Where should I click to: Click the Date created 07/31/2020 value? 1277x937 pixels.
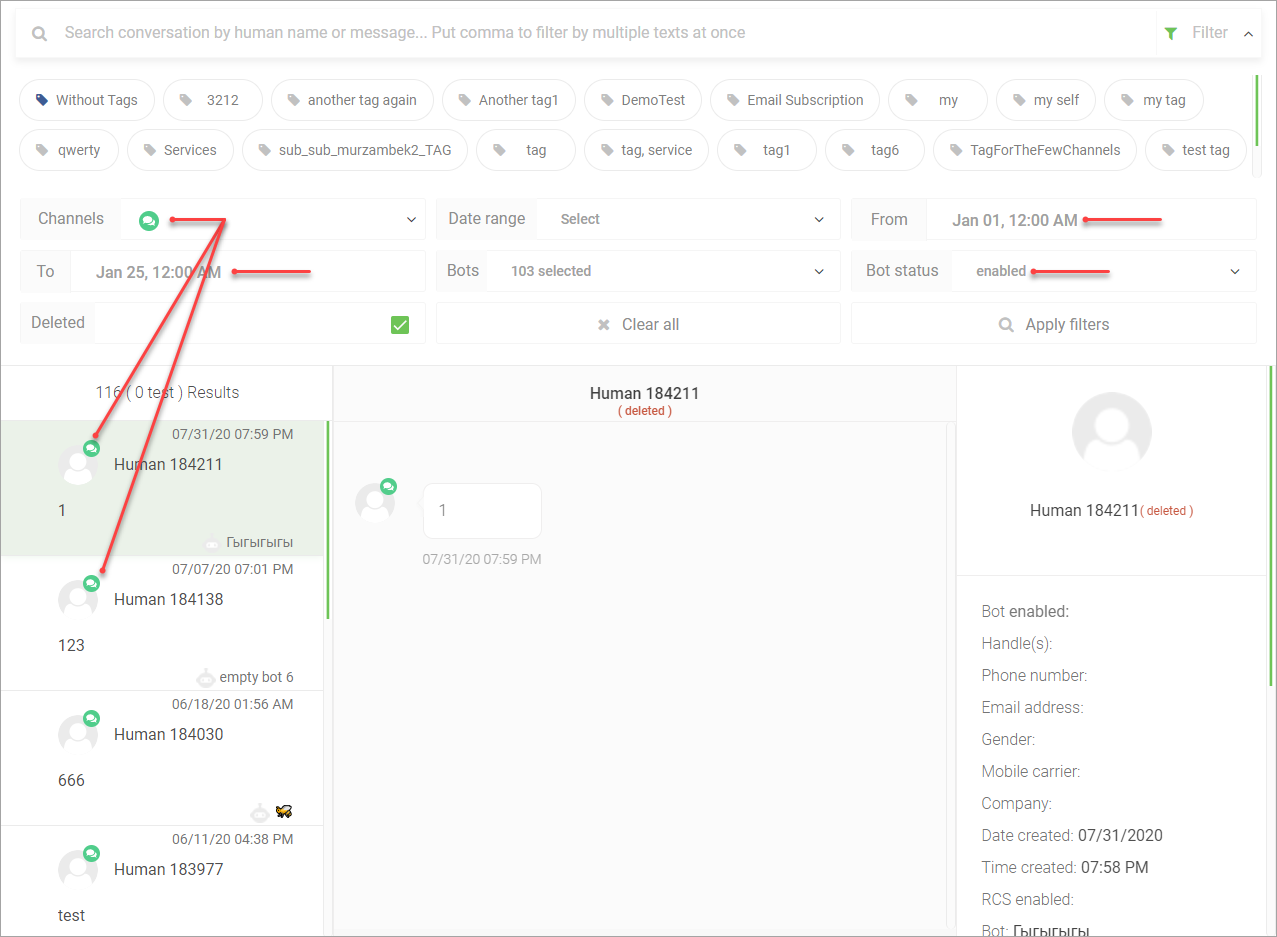pos(1120,835)
